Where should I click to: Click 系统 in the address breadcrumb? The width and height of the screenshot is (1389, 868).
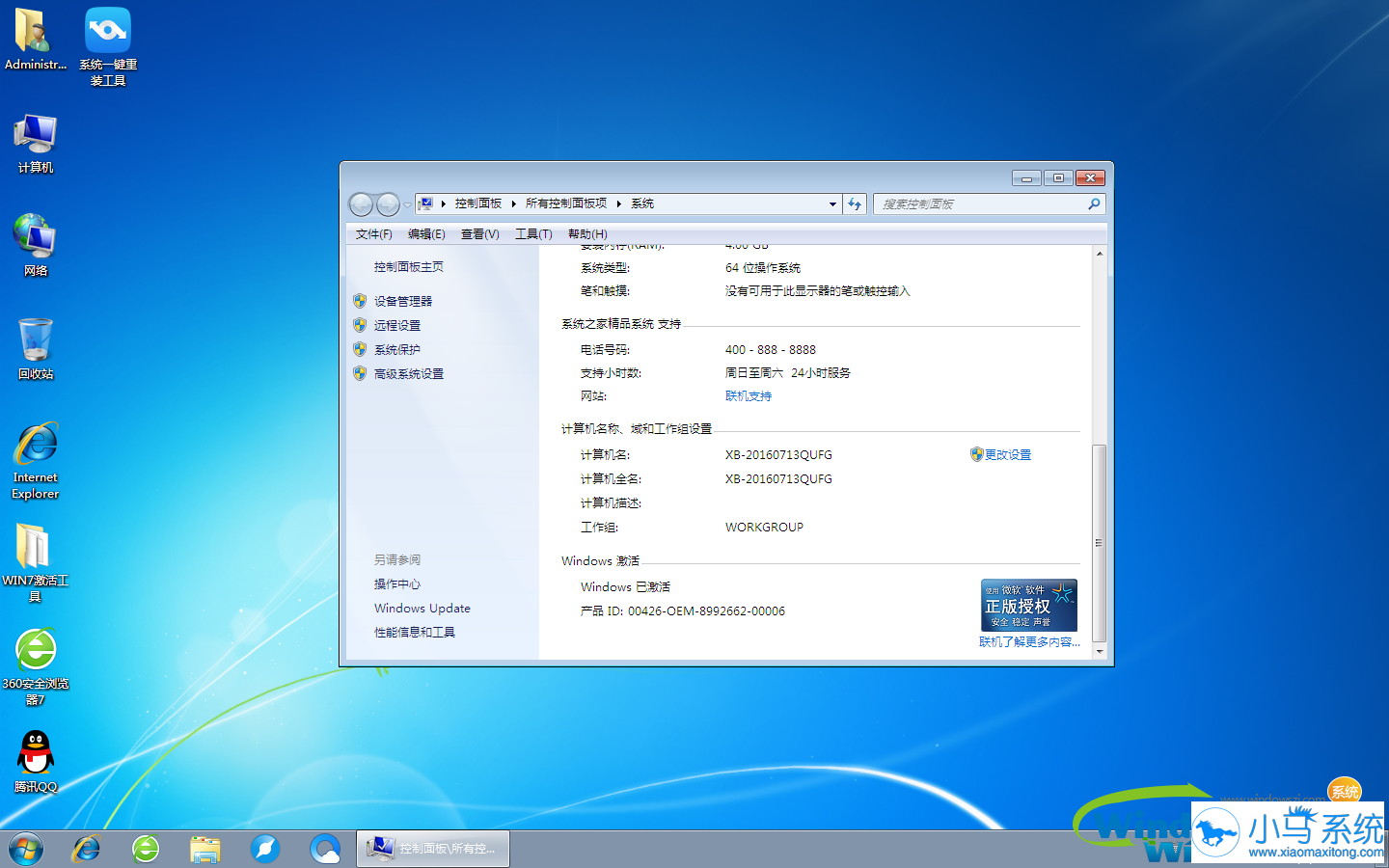tap(642, 203)
